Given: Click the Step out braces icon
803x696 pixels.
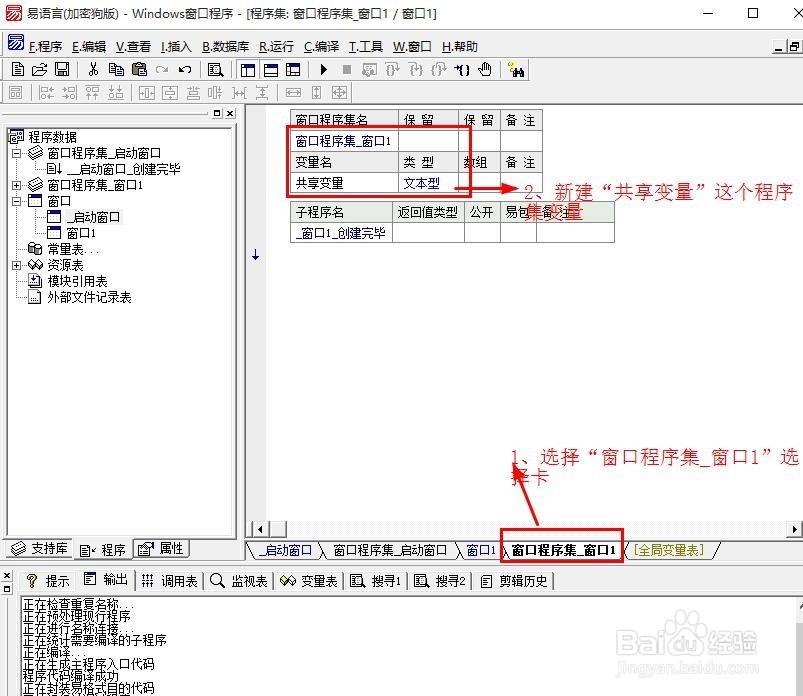Looking at the screenshot, I should (x=439, y=69).
